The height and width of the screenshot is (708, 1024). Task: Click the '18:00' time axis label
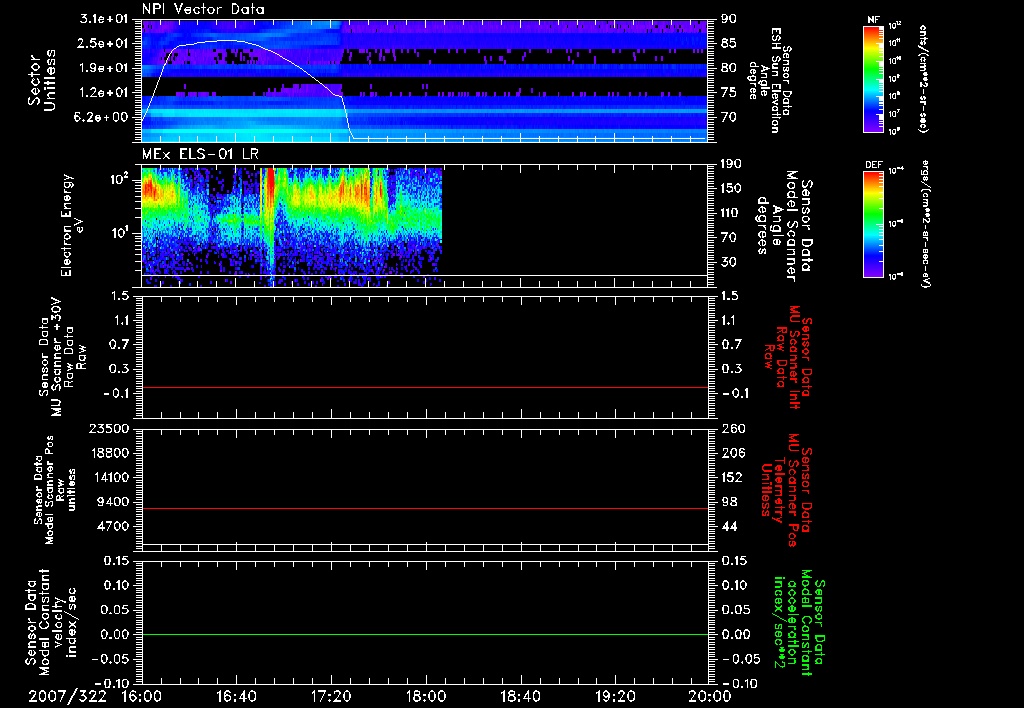pos(426,696)
